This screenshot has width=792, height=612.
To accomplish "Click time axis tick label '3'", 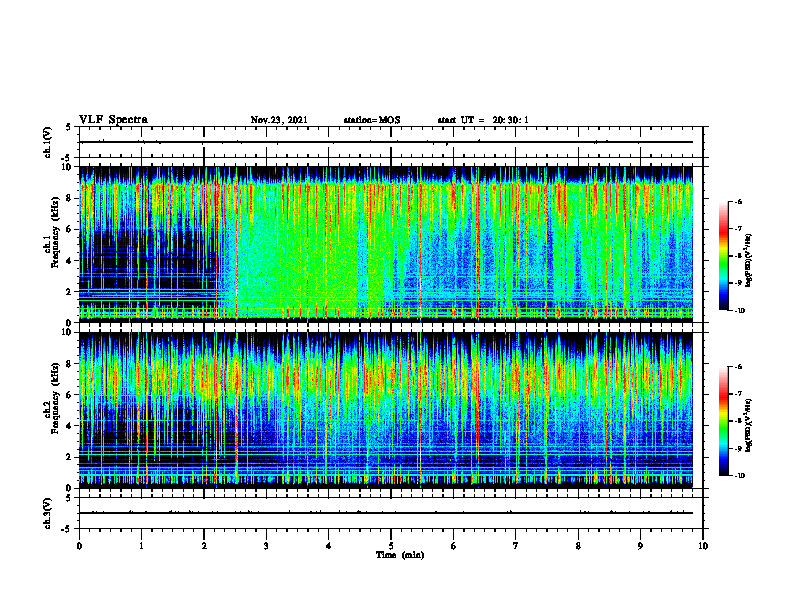I will point(266,546).
